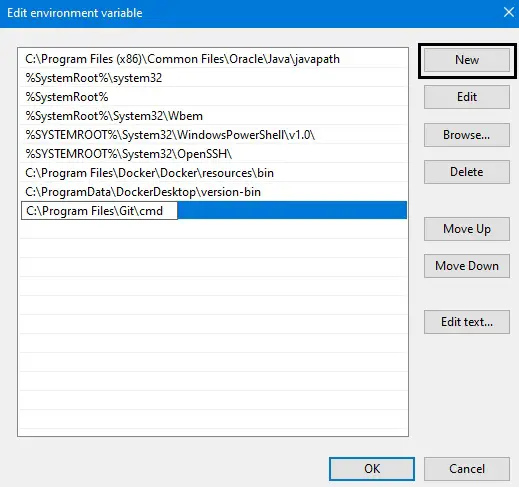Select the WindowsPowerShell v1.0 entry
Viewport: 519px width, 487px height.
(213, 135)
